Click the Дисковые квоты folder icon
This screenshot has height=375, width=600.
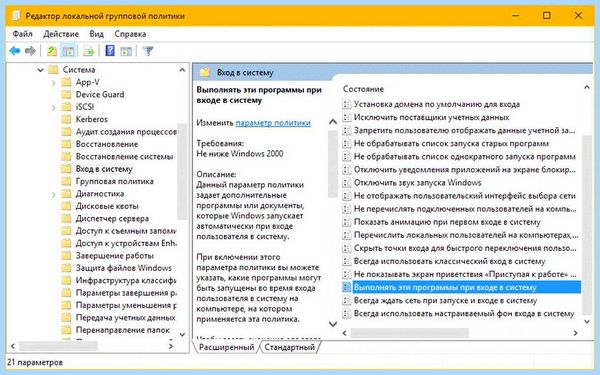(66, 206)
